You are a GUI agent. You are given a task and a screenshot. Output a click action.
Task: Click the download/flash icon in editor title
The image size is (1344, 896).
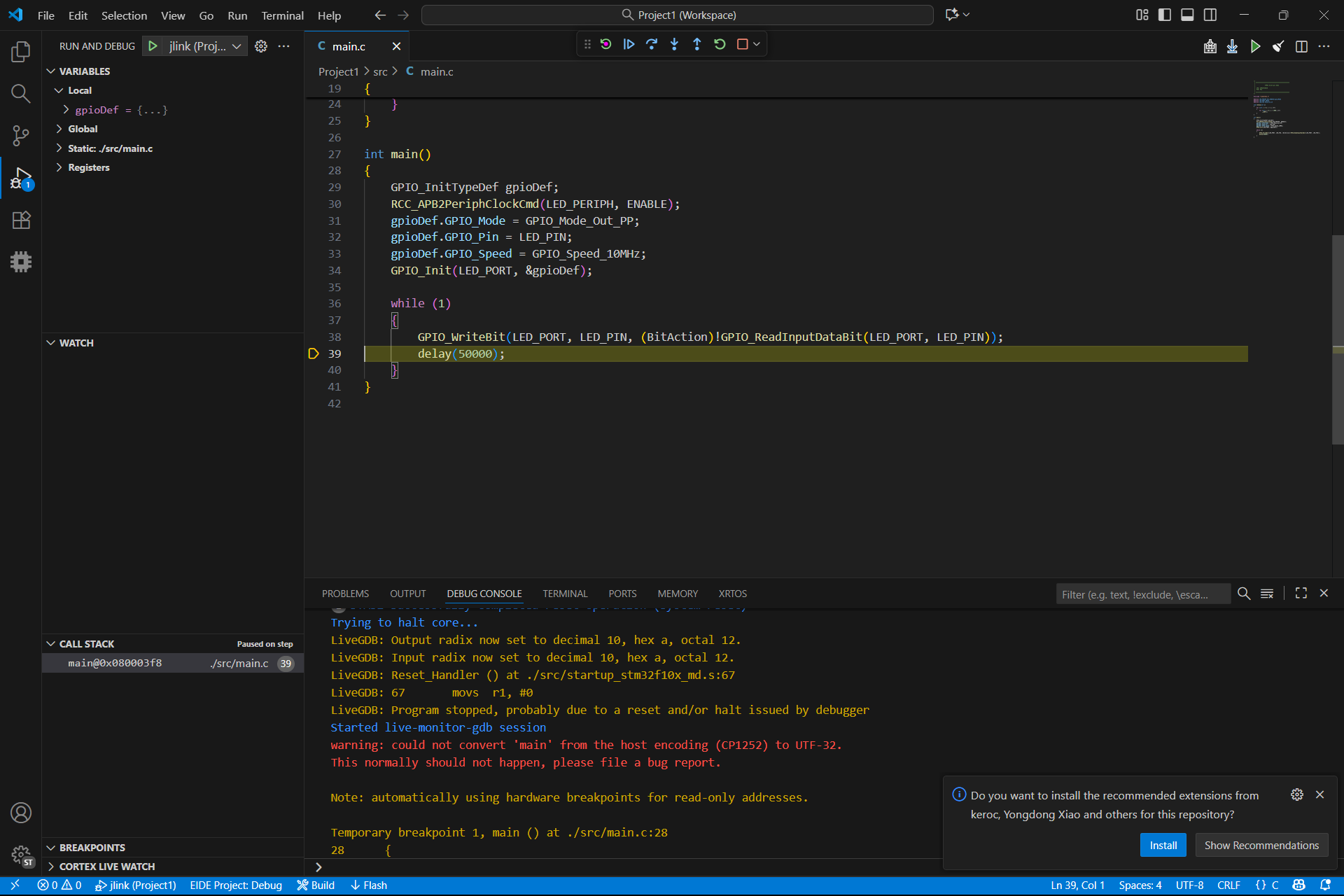coord(1233,46)
